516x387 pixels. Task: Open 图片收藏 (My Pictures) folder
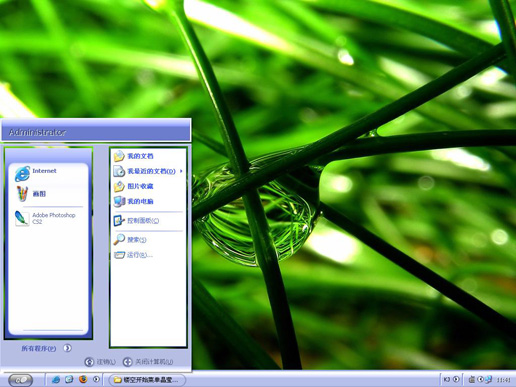[148, 186]
